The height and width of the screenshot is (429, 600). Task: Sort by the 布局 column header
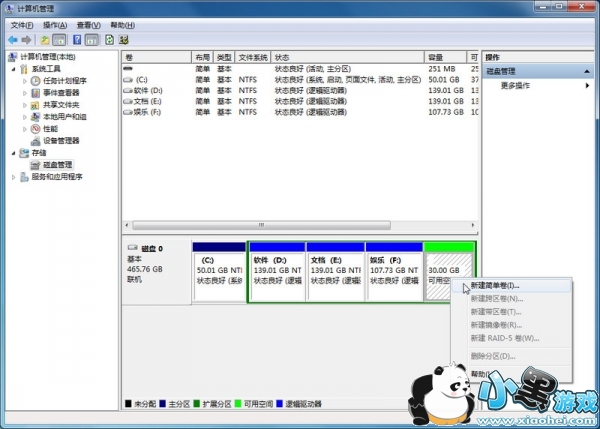coord(202,57)
